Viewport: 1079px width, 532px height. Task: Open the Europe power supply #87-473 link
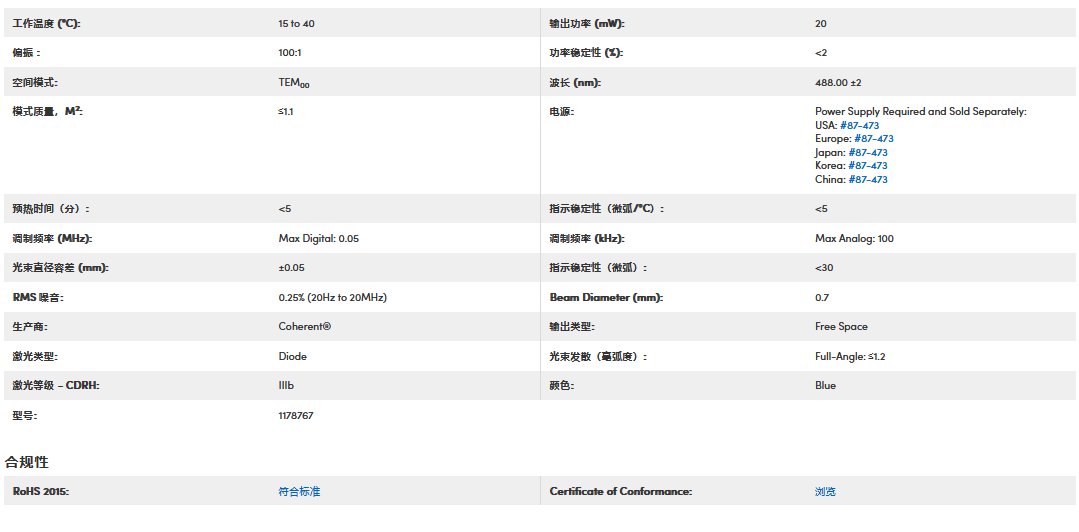(873, 139)
